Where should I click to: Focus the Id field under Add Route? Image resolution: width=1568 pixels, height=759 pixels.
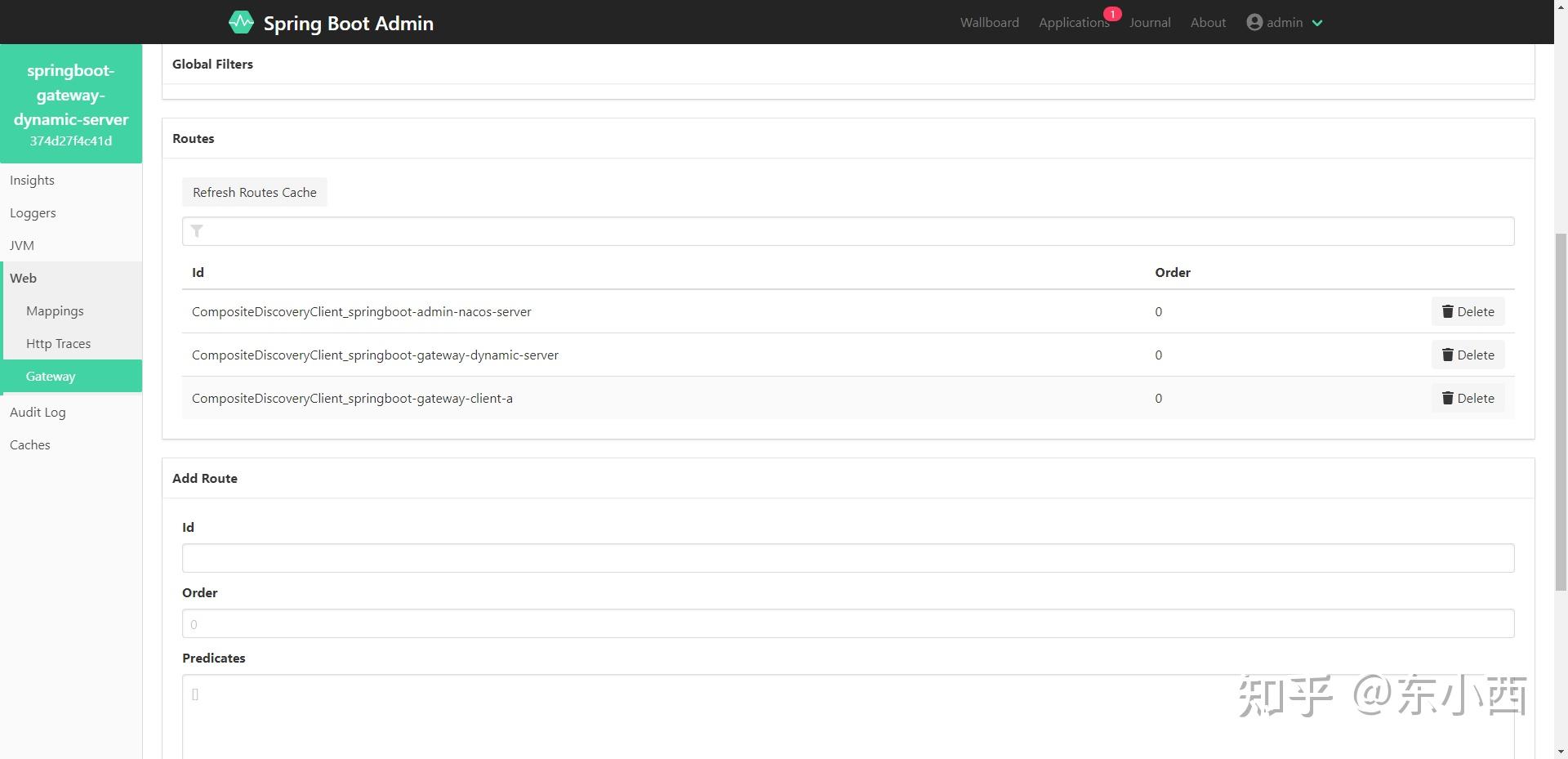coord(848,557)
